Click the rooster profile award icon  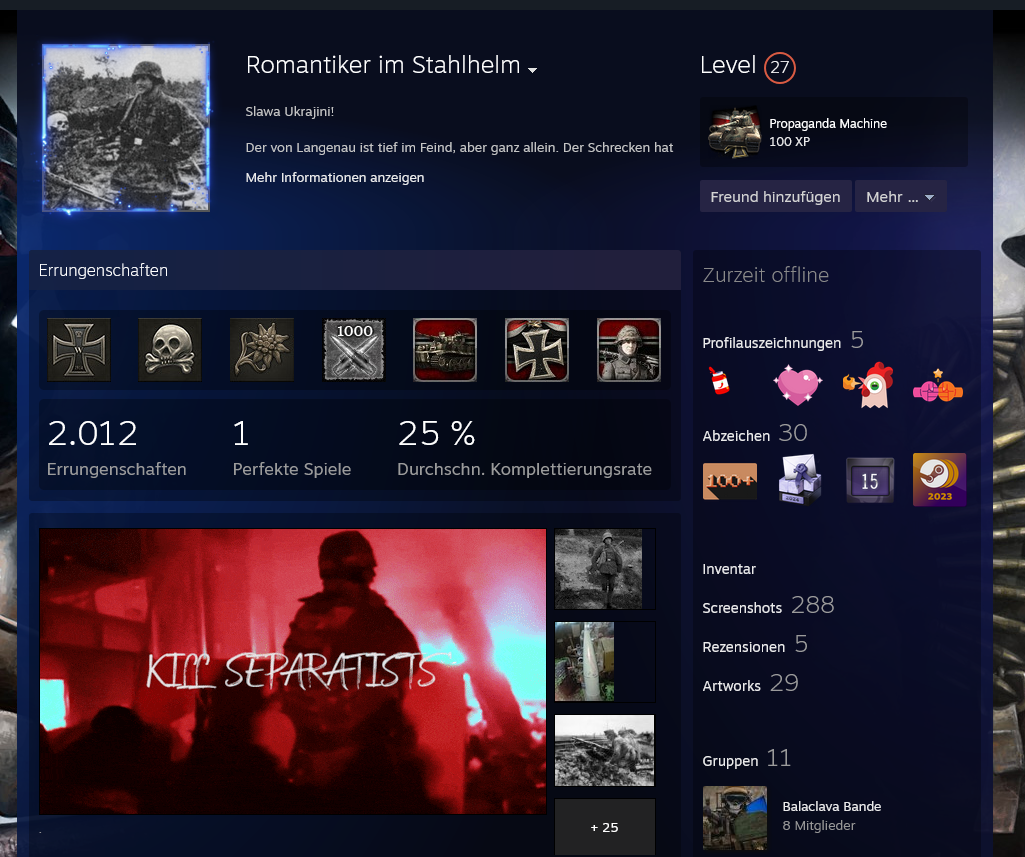pyautogui.click(x=867, y=385)
